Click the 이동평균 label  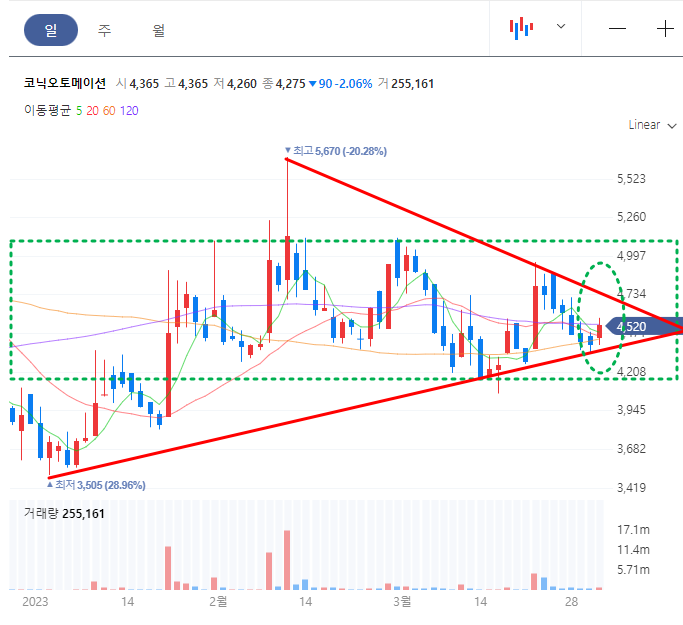tap(47, 110)
